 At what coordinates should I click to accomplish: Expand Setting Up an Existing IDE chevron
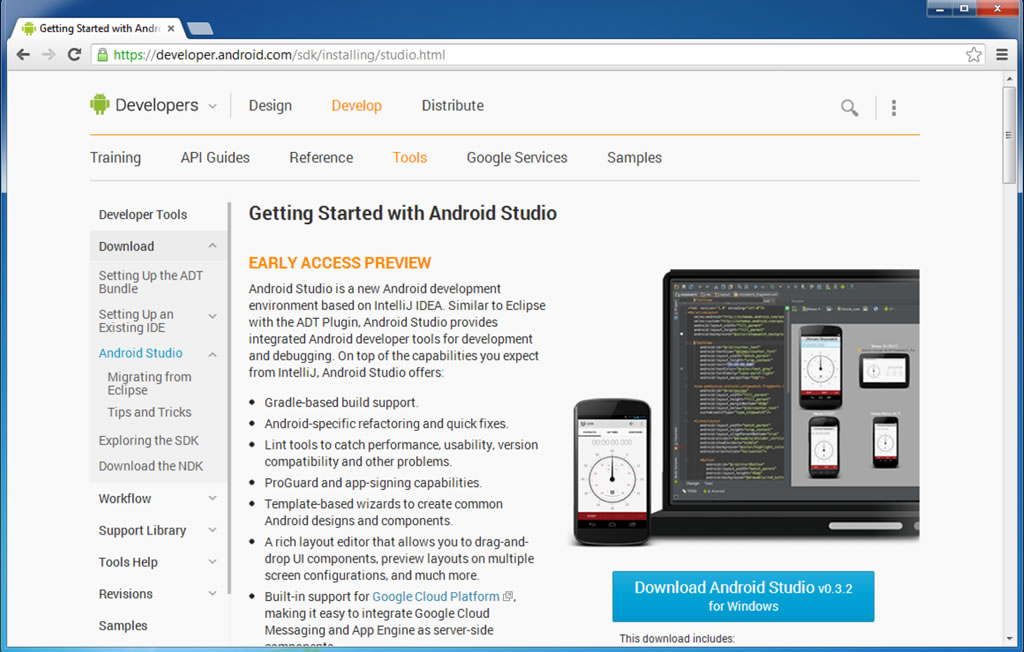212,316
